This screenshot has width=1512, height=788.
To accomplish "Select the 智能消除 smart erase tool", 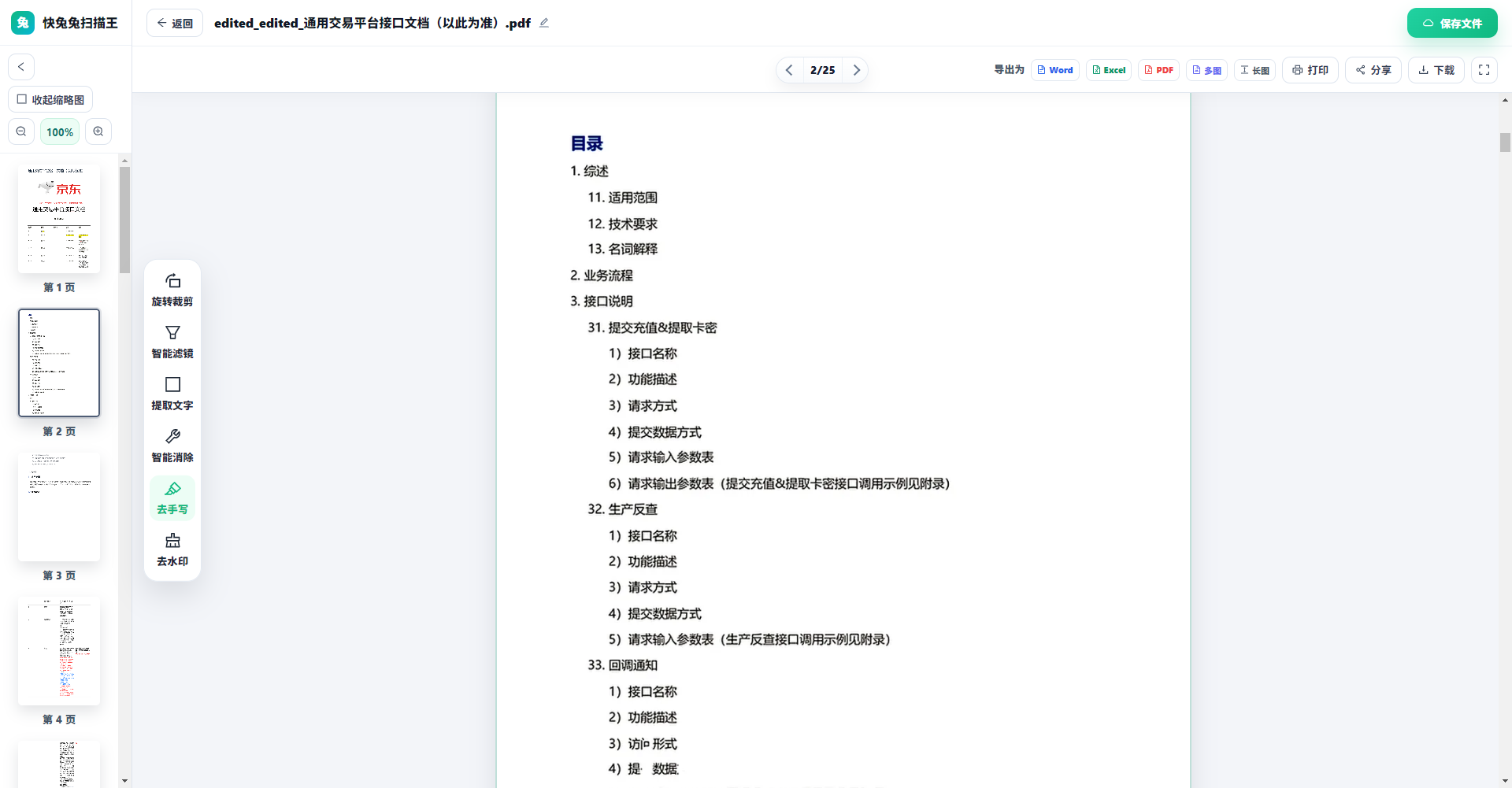I will tap(172, 446).
